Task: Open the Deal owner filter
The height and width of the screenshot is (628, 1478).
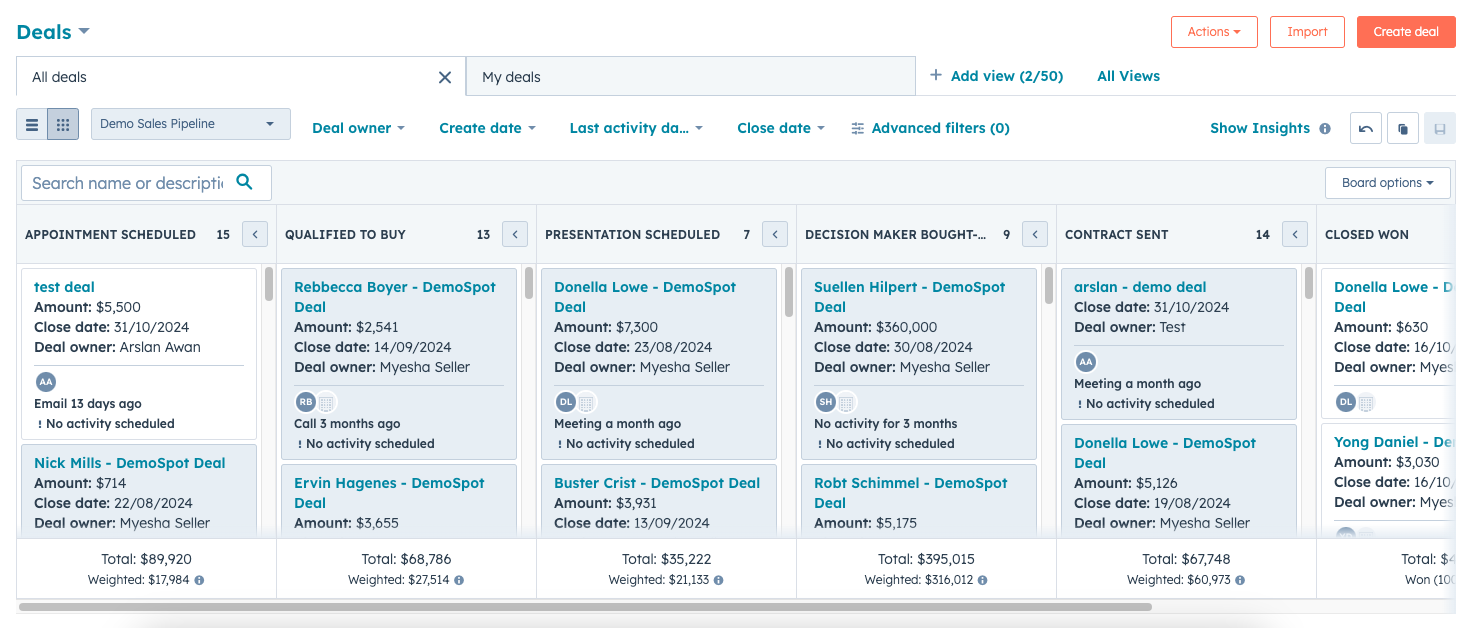Action: click(358, 128)
